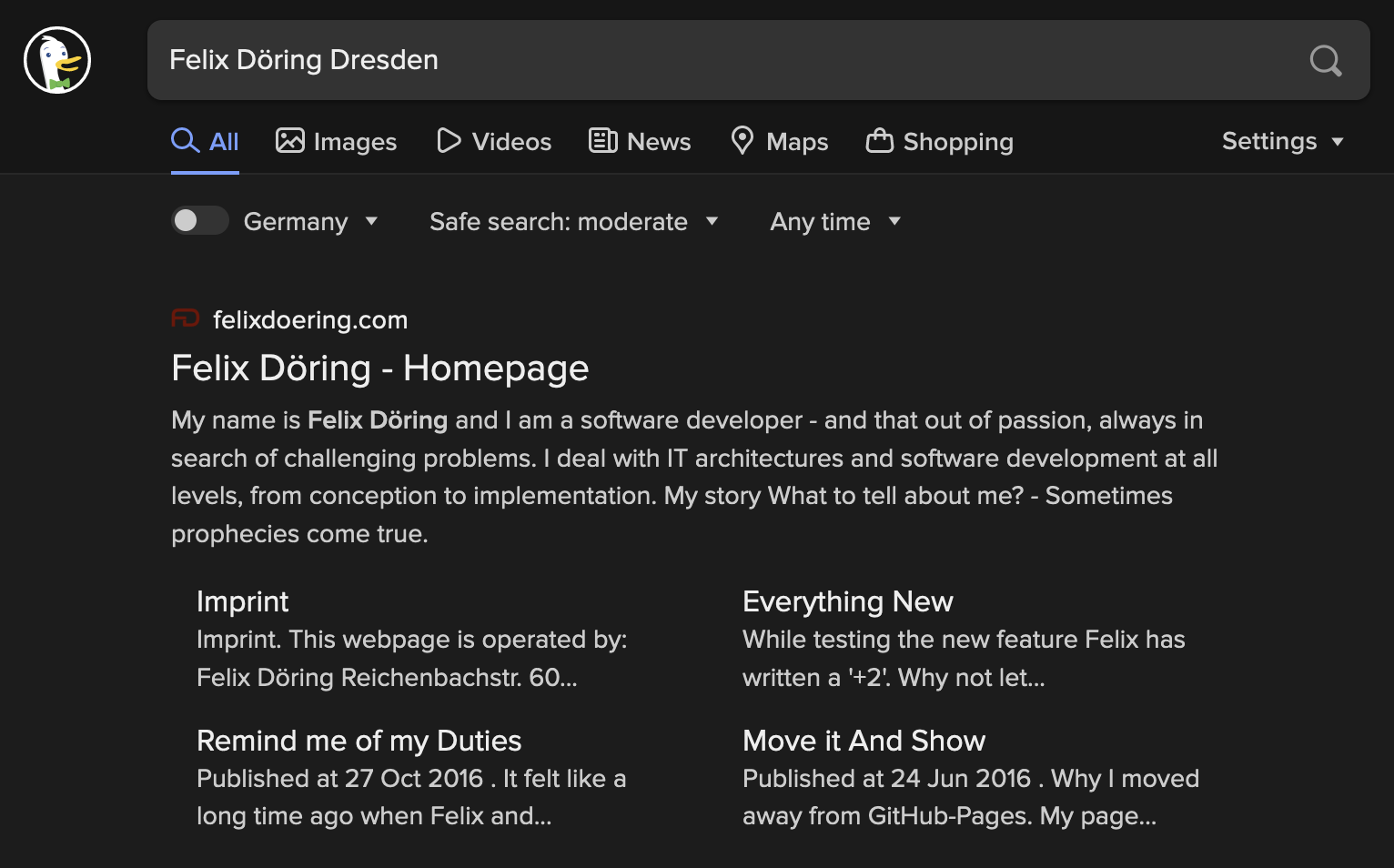The image size is (1394, 868).
Task: Open the News tab
Action: tap(640, 141)
